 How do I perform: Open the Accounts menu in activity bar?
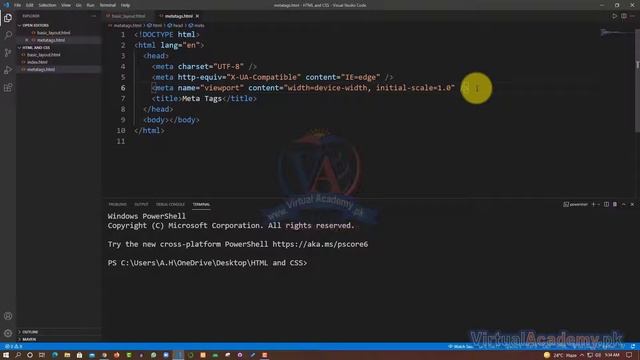[8, 316]
